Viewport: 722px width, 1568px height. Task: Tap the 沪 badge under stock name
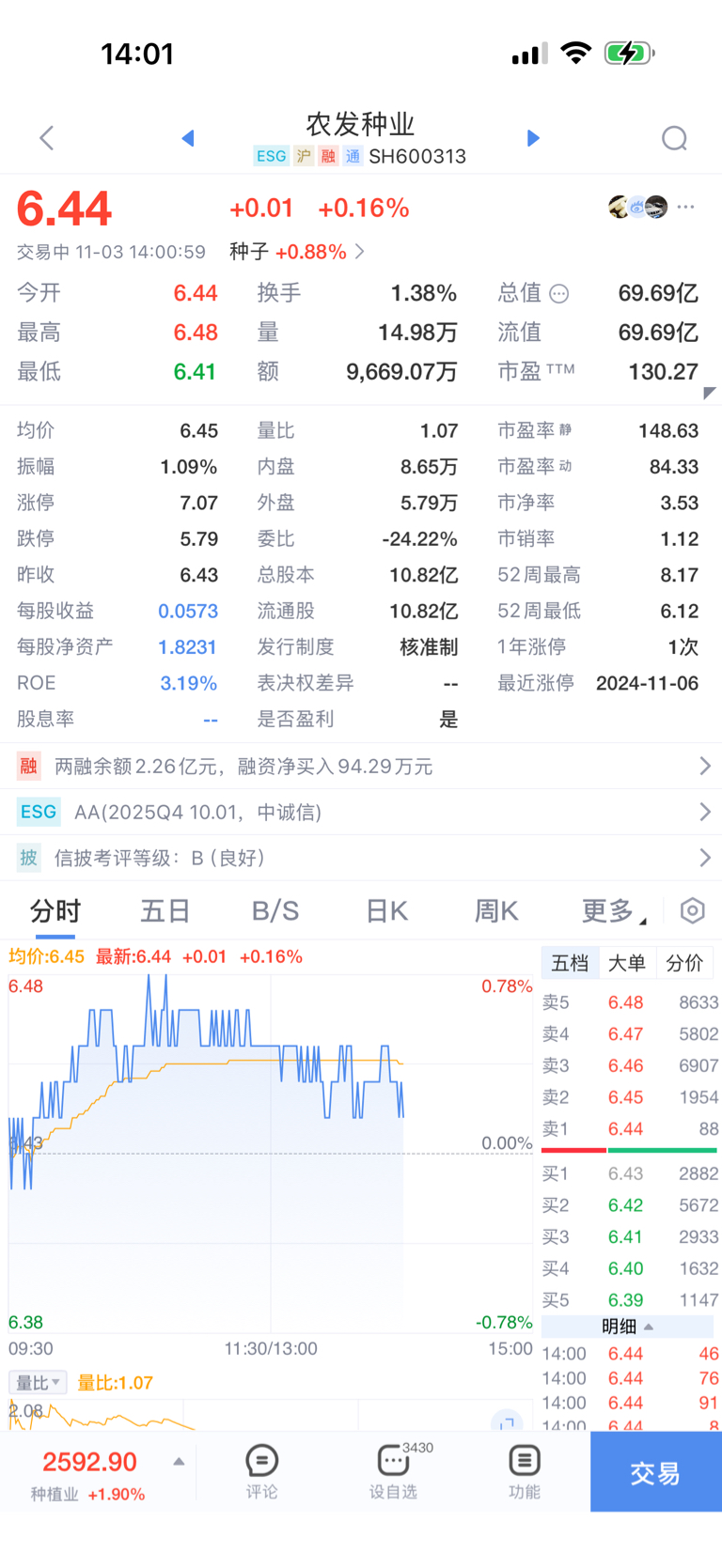[304, 156]
